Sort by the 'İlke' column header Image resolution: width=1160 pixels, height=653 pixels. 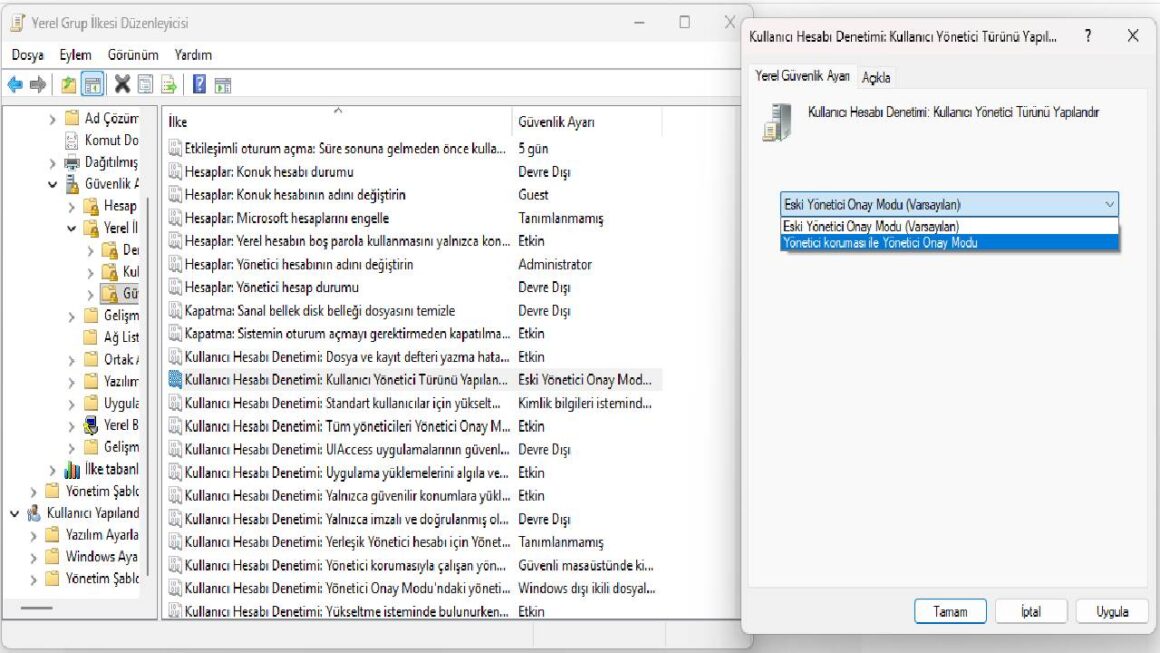point(337,121)
